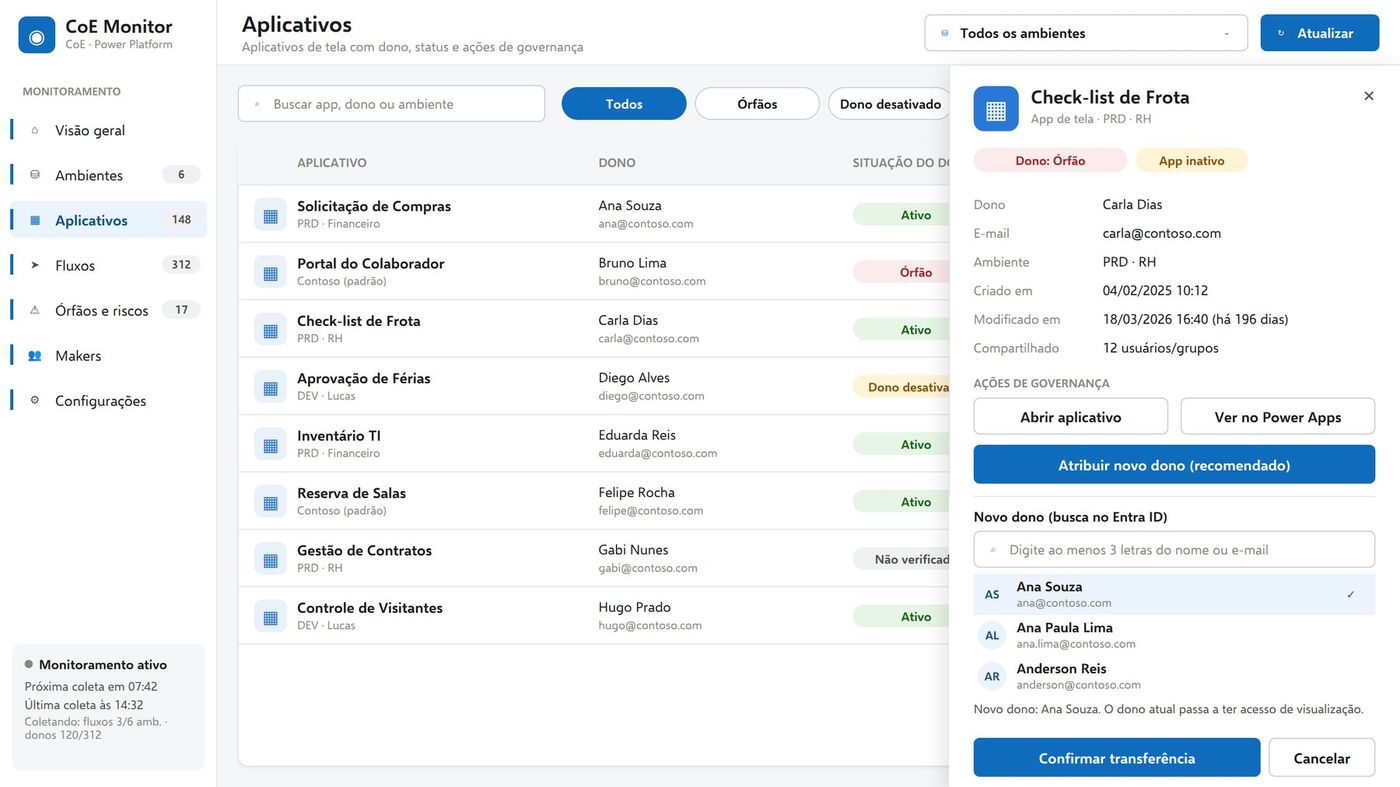Click the Controle de Visitantes app icon
This screenshot has height=787, width=1400.
tap(270, 616)
